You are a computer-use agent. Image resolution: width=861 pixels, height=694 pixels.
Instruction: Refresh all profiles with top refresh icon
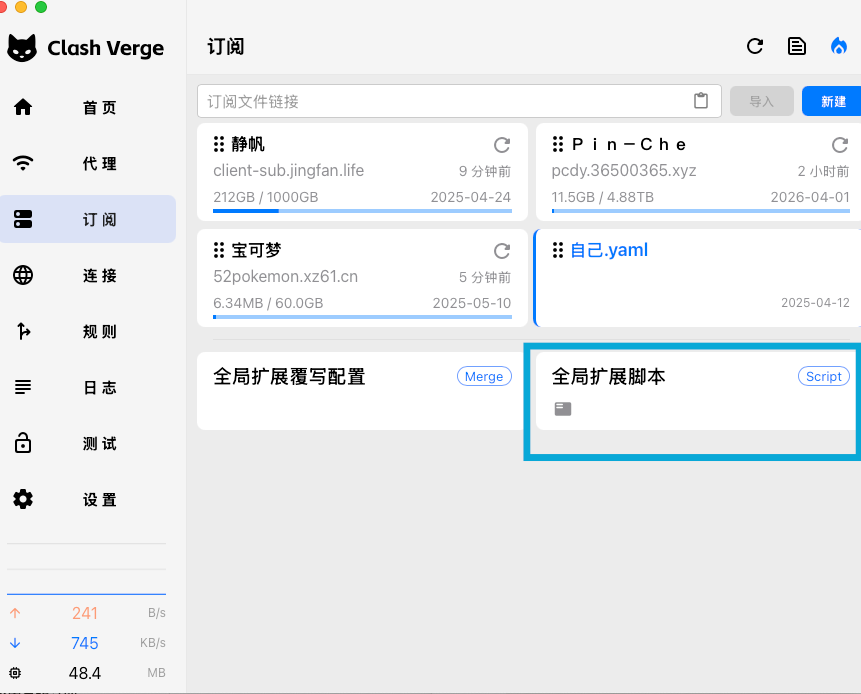(755, 46)
